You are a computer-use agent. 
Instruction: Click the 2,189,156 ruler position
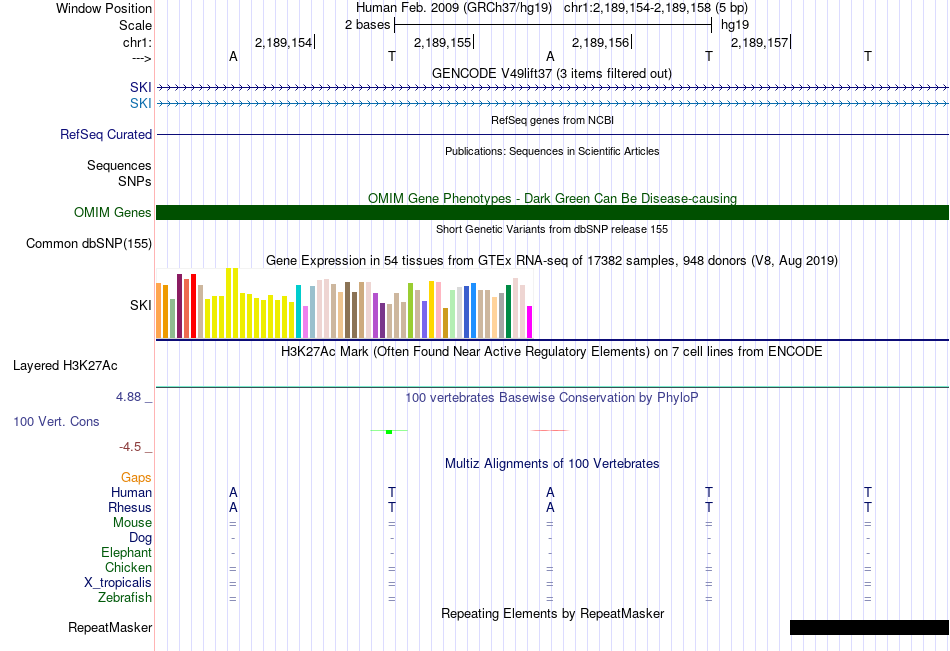(601, 42)
